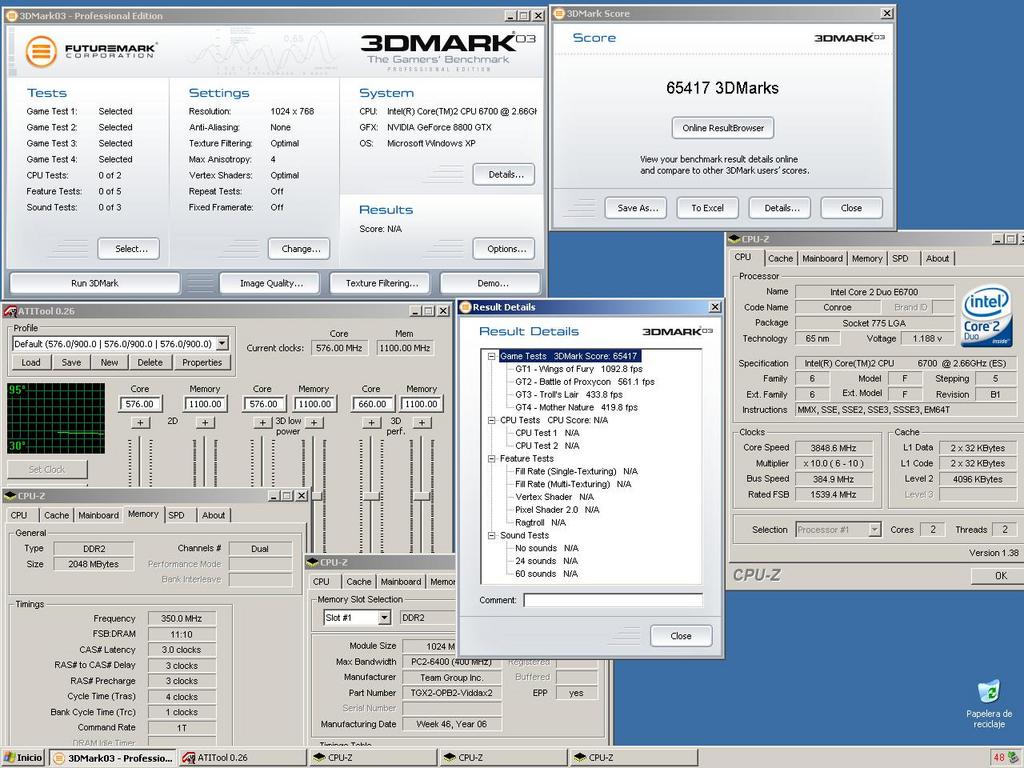
Task: Switch to Cache tab in CPU-Z processor window
Action: [780, 259]
